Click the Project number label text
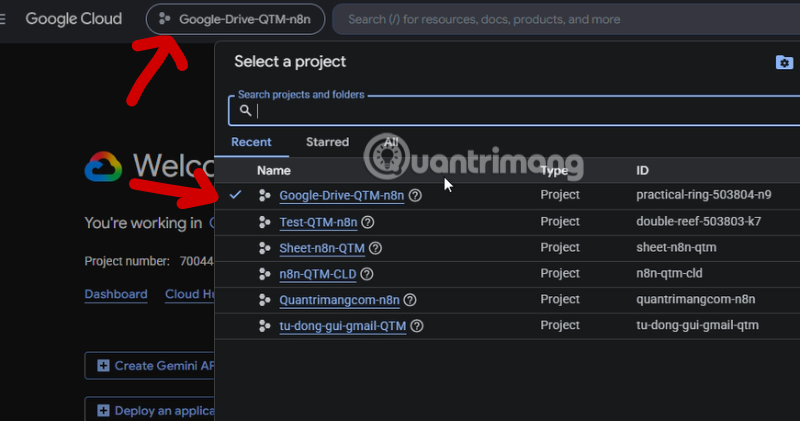This screenshot has height=421, width=800. pyautogui.click(x=127, y=261)
